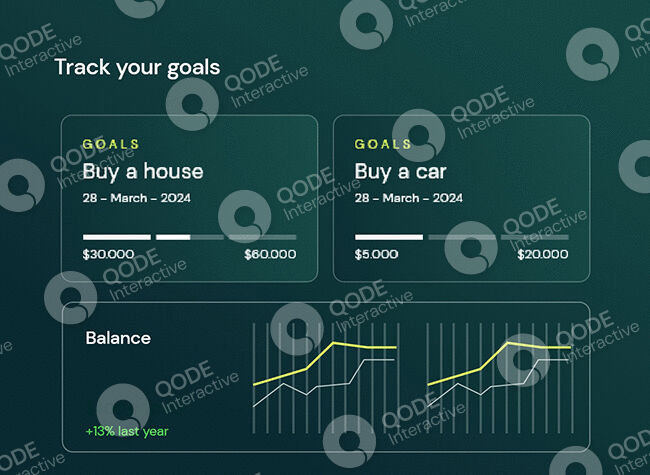650x475 pixels.
Task: Click the GOALS label above Buy a house
Action: pyautogui.click(x=111, y=144)
